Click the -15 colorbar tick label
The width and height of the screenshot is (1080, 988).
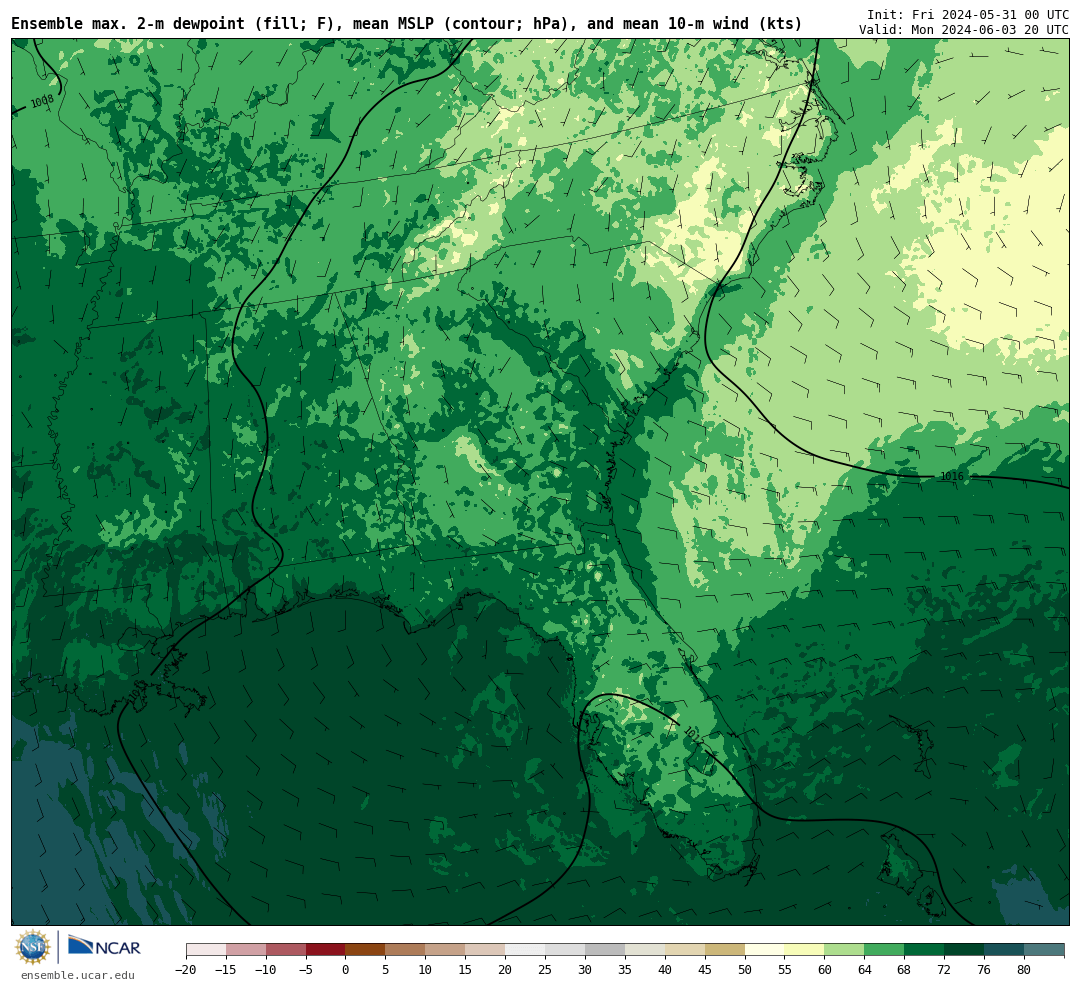226,970
